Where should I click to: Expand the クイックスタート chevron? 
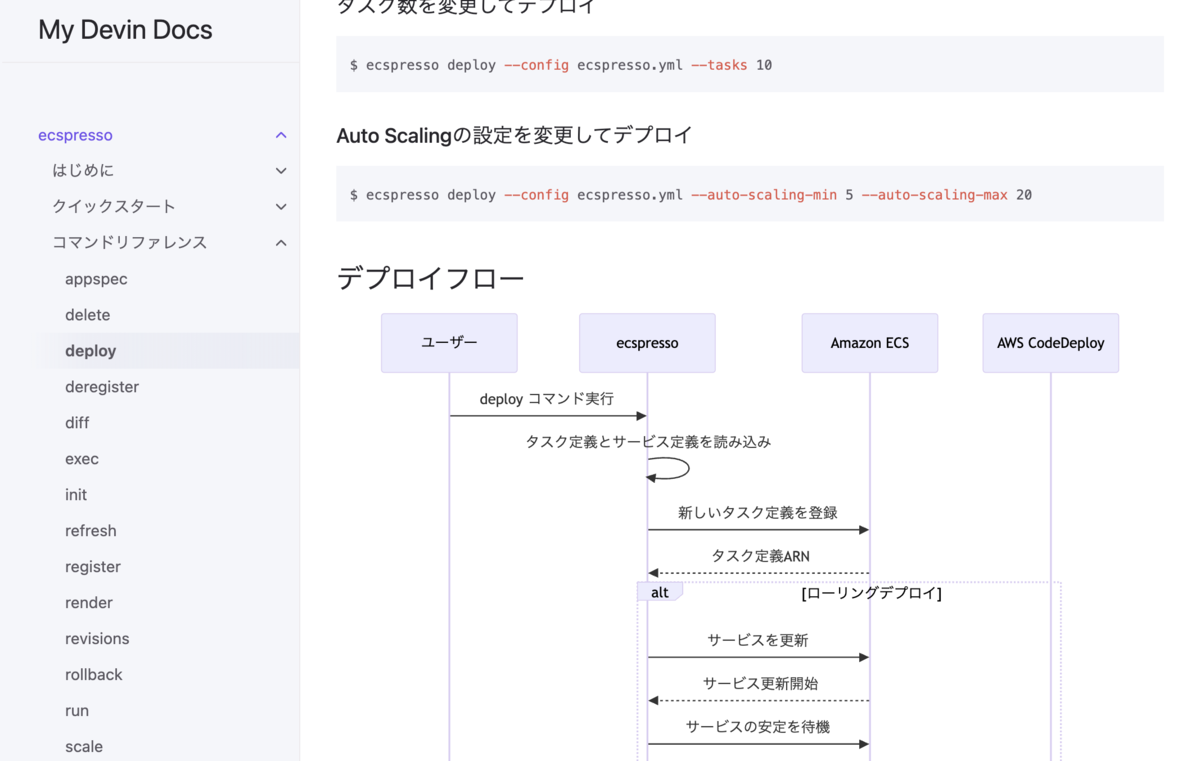click(281, 207)
